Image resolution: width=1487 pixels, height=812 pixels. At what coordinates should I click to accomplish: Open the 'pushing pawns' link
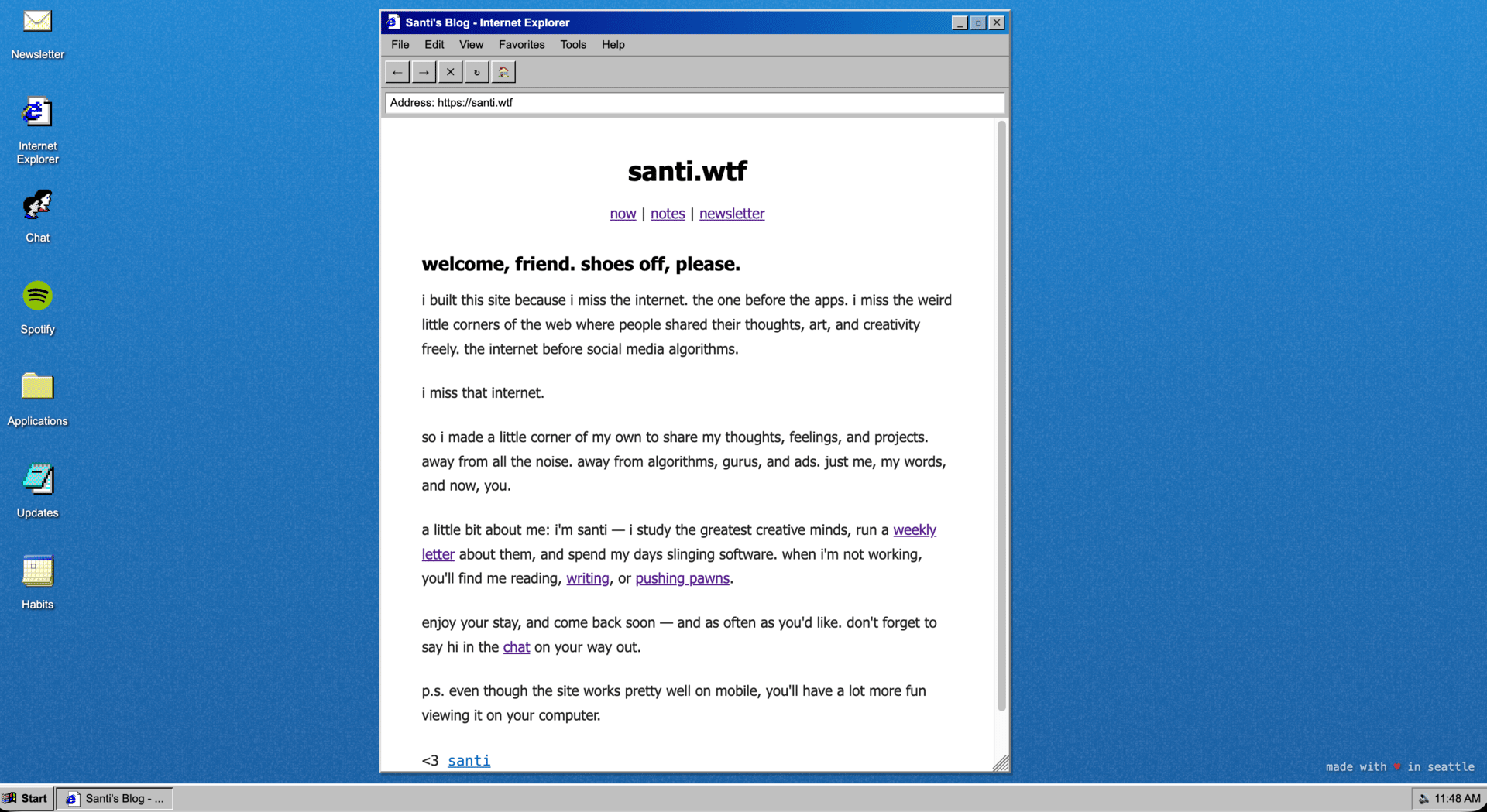[682, 578]
